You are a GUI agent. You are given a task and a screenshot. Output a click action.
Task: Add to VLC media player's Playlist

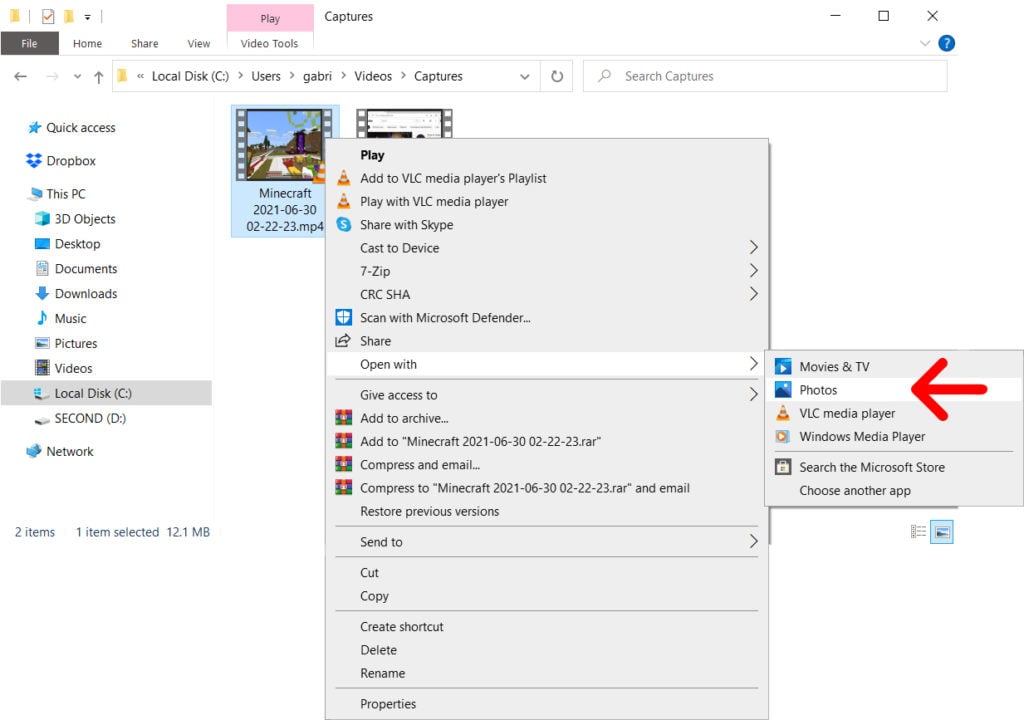(x=547, y=178)
